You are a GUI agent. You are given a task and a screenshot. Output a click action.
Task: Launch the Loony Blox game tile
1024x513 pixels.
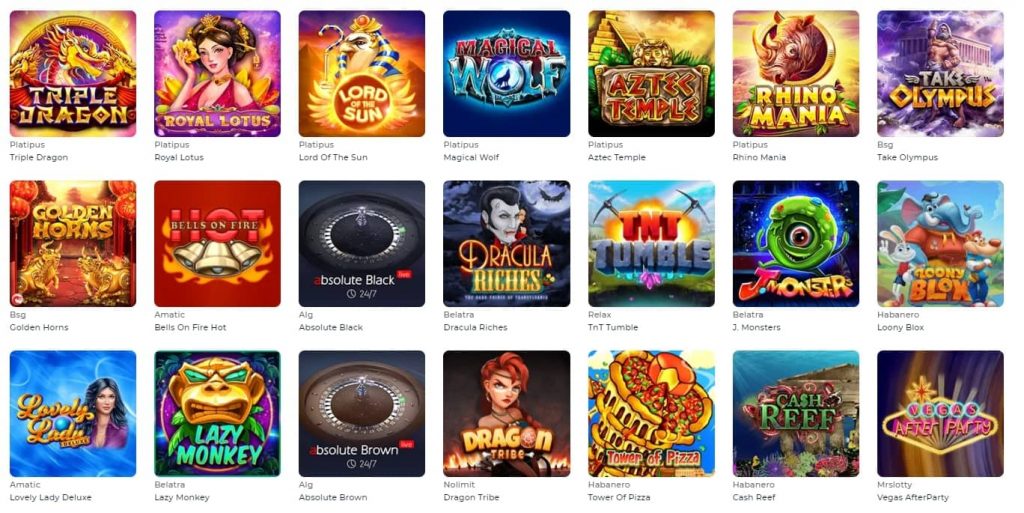click(940, 244)
